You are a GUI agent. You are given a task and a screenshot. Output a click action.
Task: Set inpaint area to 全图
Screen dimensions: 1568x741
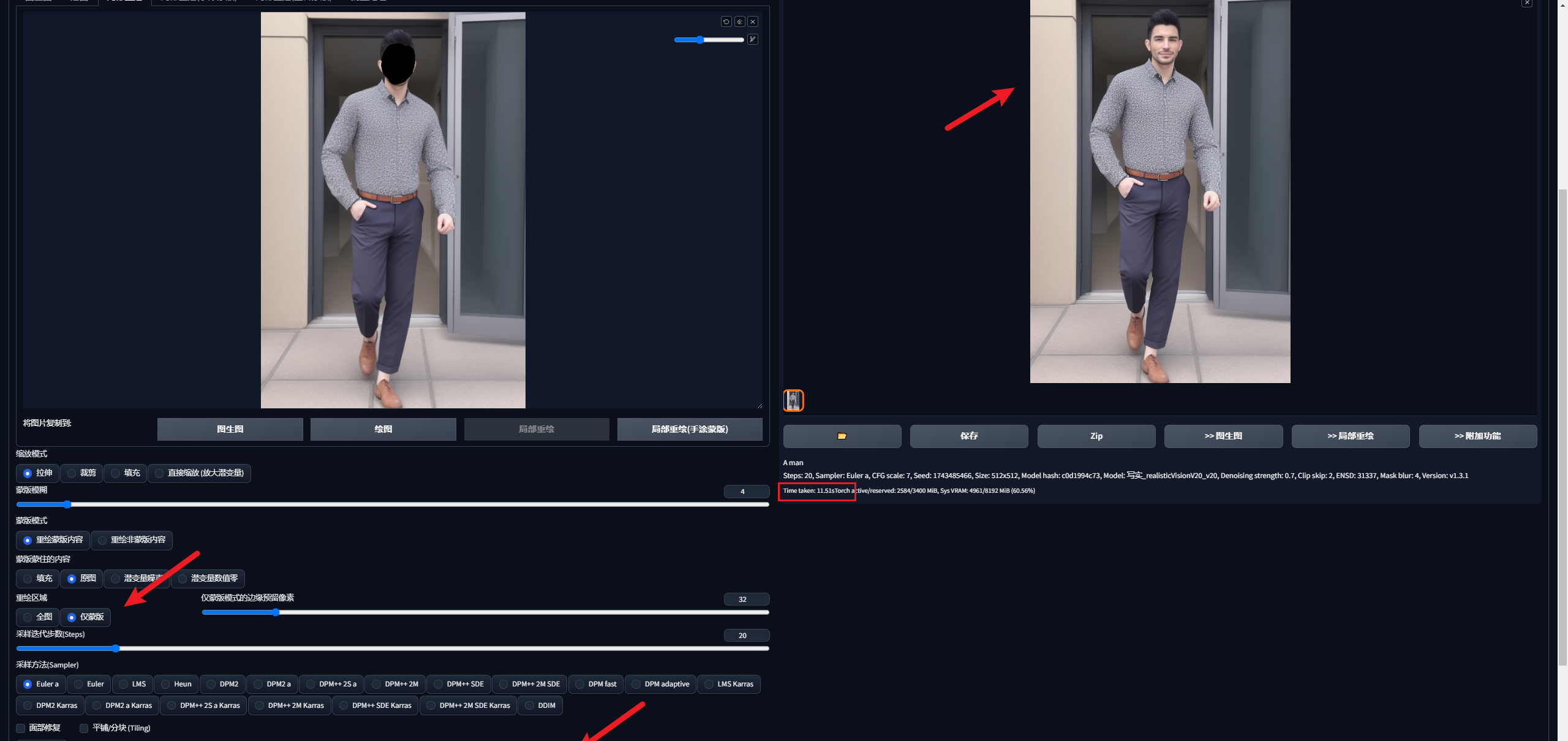coord(38,617)
